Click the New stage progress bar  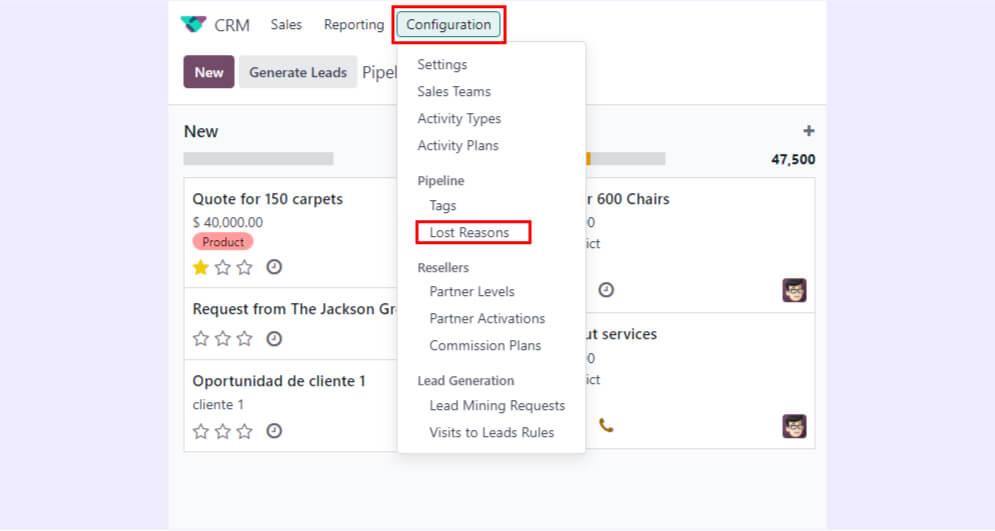(x=258, y=159)
